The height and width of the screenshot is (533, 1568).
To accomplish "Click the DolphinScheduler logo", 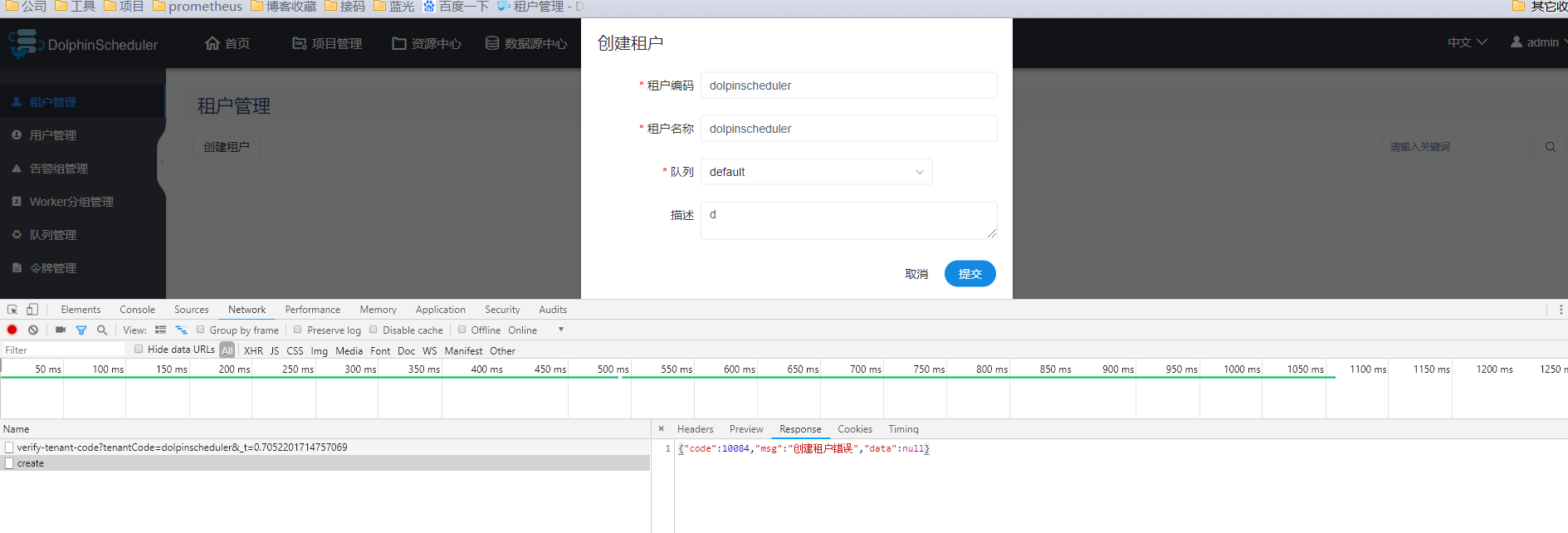I will [82, 44].
